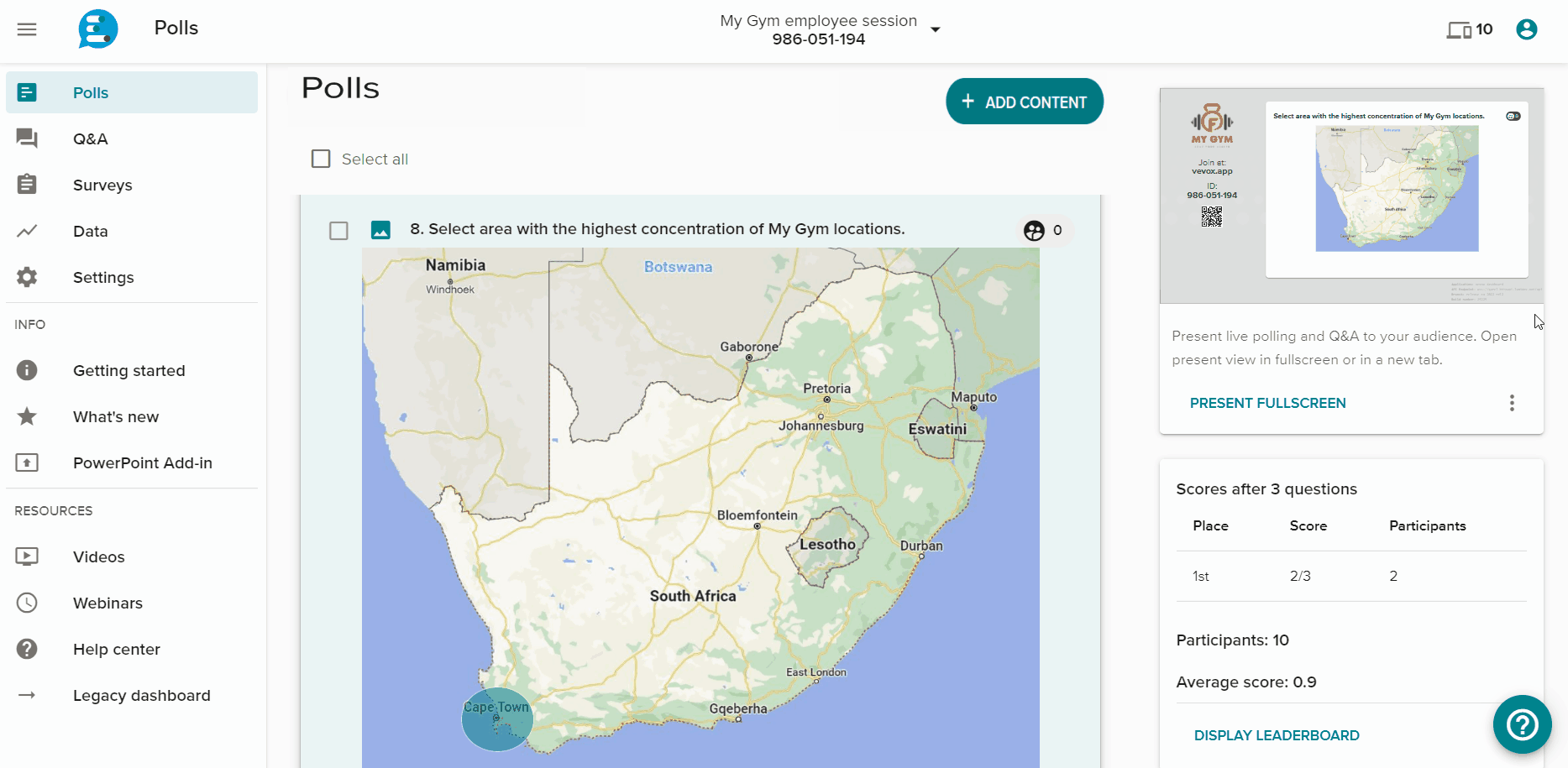
Task: Expand the session selector dropdown arrow
Action: pyautogui.click(x=935, y=29)
